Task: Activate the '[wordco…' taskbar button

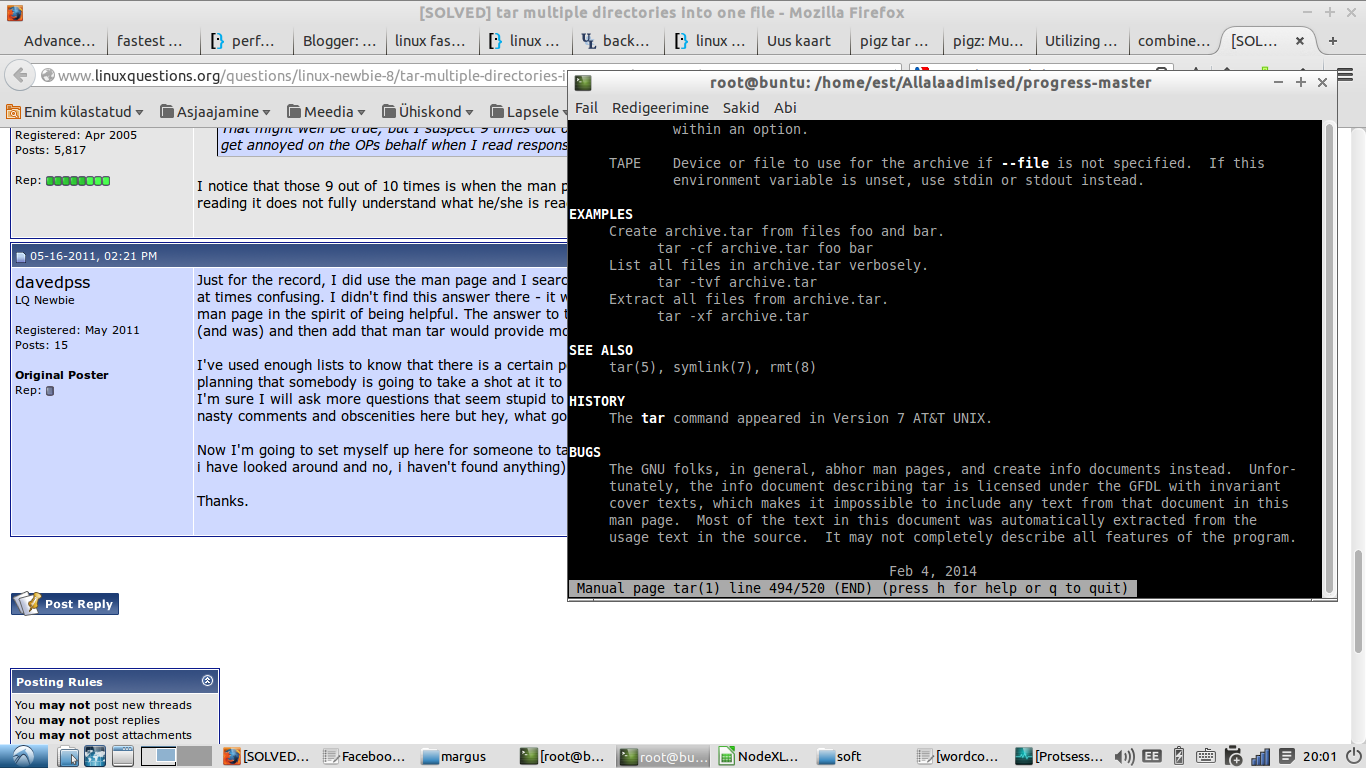Action: pos(960,756)
